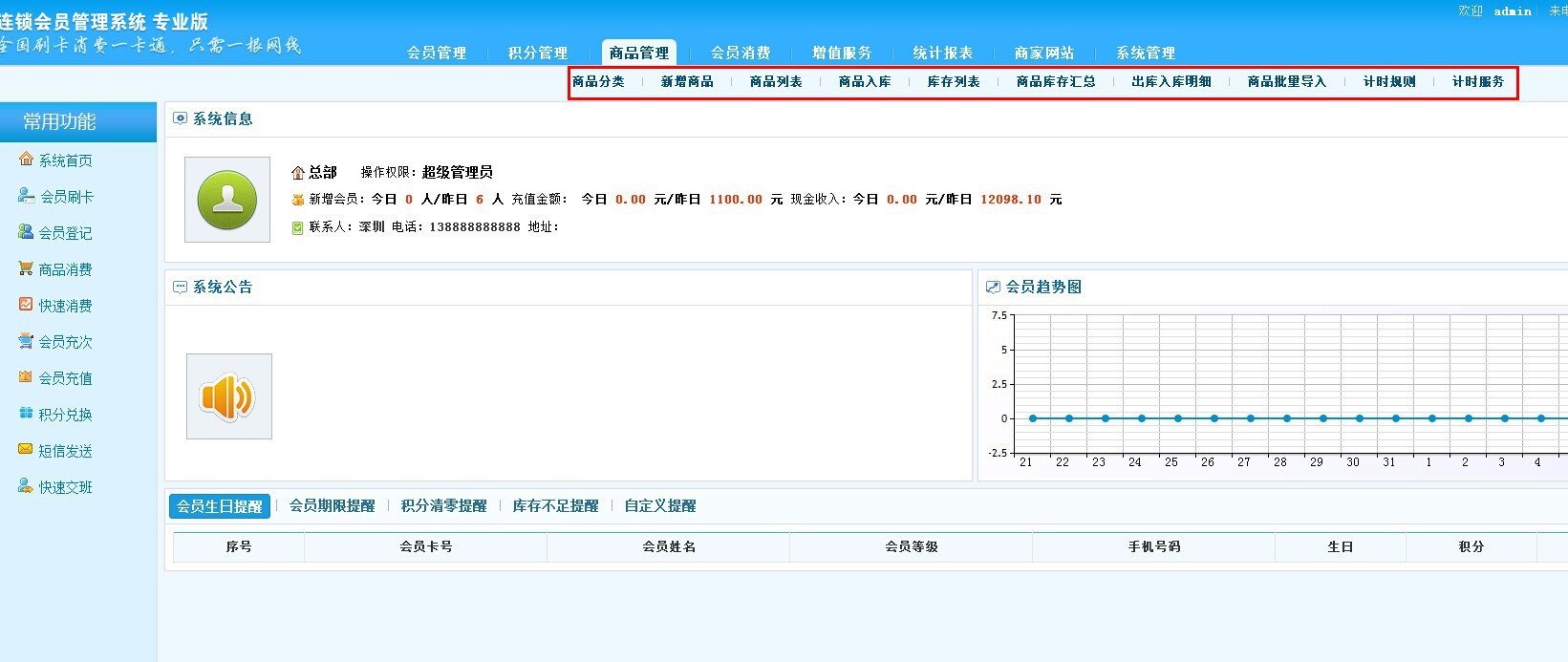The width and height of the screenshot is (1568, 662).
Task: Click the 新增会员 row icon
Action: (298, 200)
